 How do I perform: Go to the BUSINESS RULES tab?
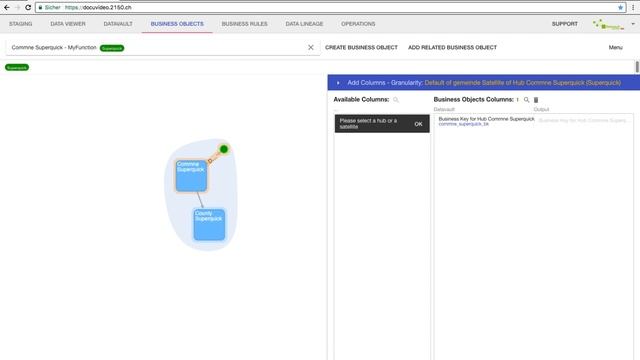coord(244,24)
